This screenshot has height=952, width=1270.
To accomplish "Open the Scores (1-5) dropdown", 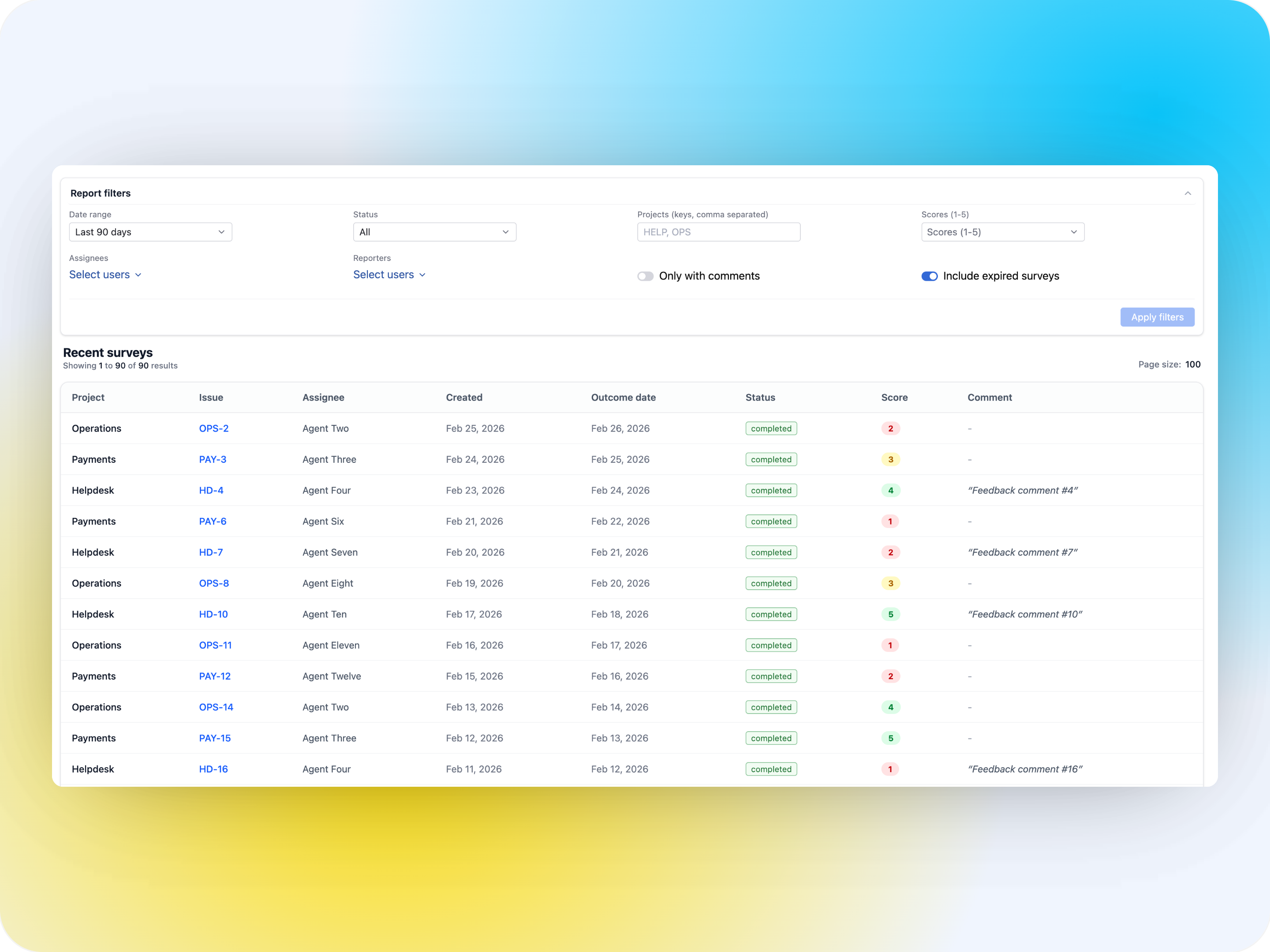I will (1002, 232).
